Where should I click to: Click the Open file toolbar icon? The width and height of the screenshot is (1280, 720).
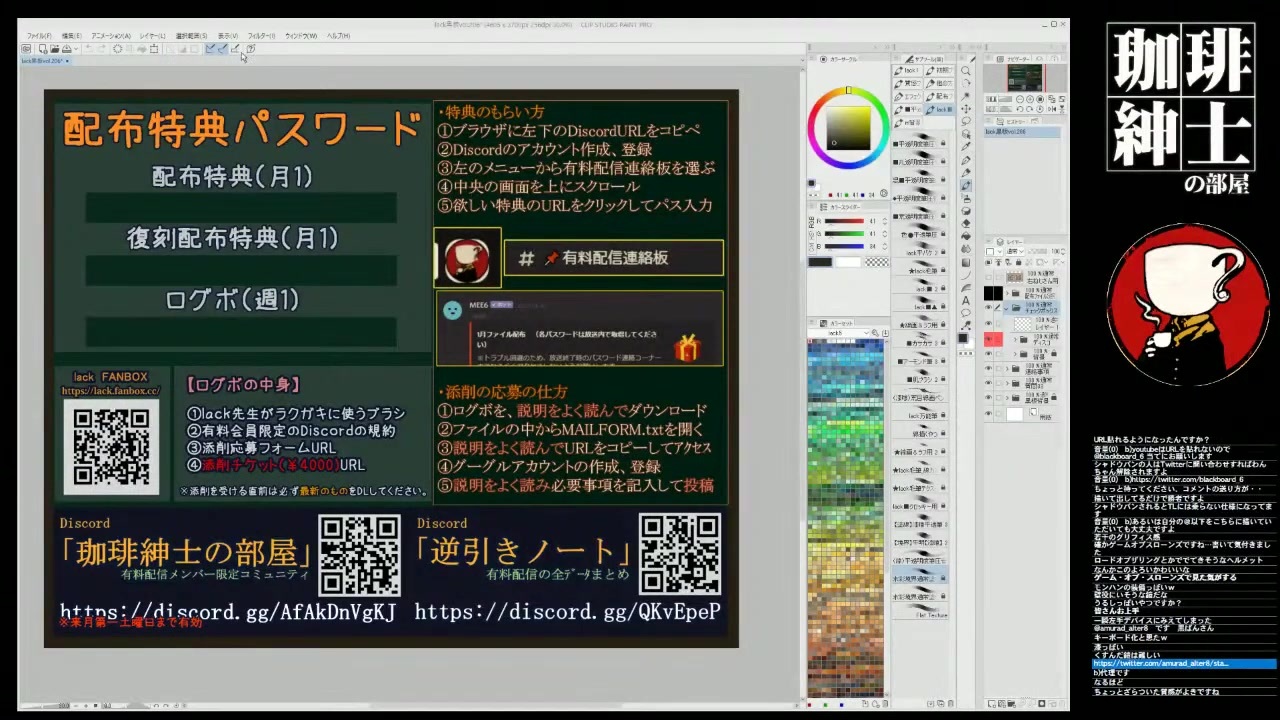pos(55,49)
